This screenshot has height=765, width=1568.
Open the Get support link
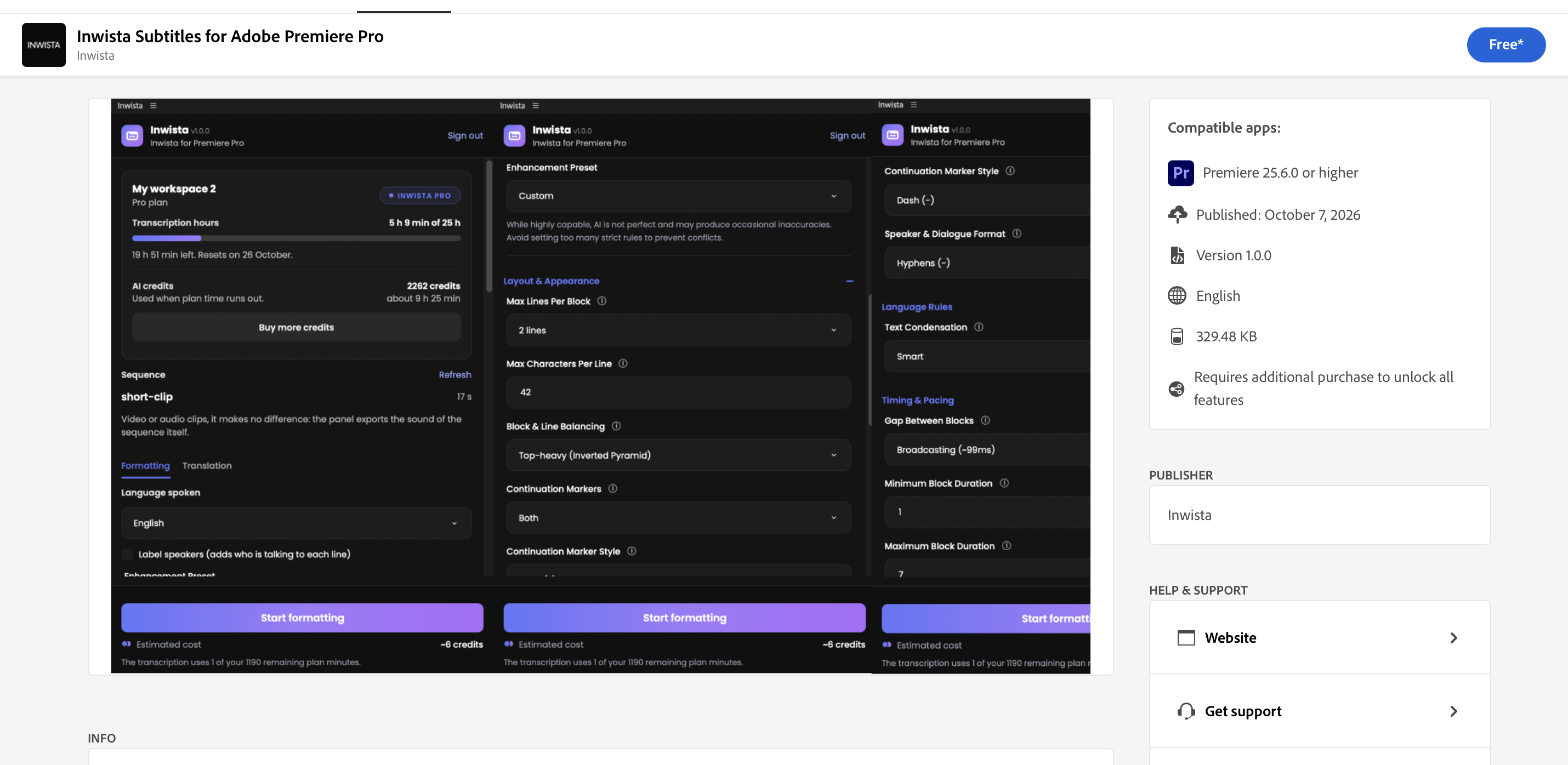(x=1319, y=711)
